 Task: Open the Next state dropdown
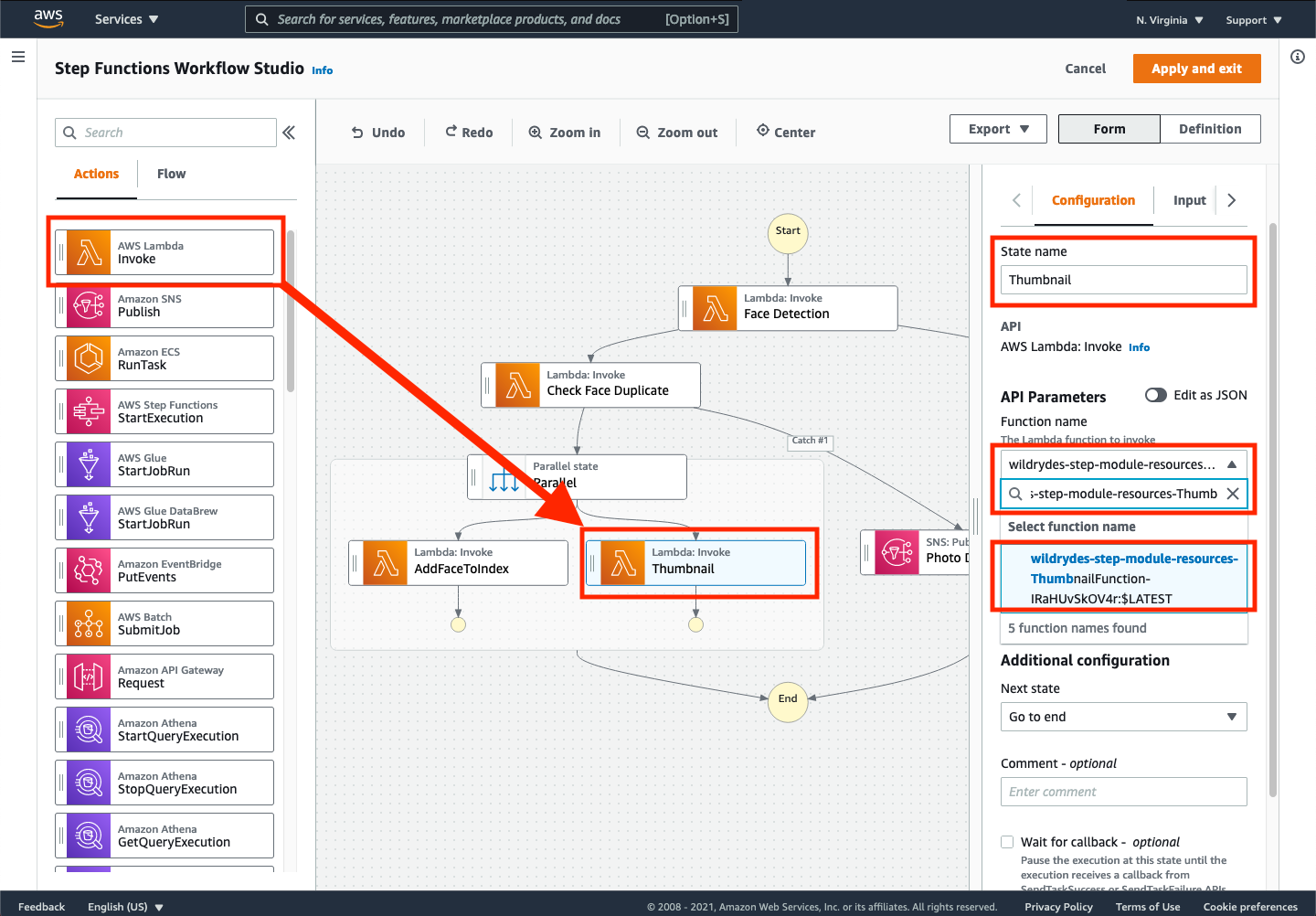[x=1123, y=717]
